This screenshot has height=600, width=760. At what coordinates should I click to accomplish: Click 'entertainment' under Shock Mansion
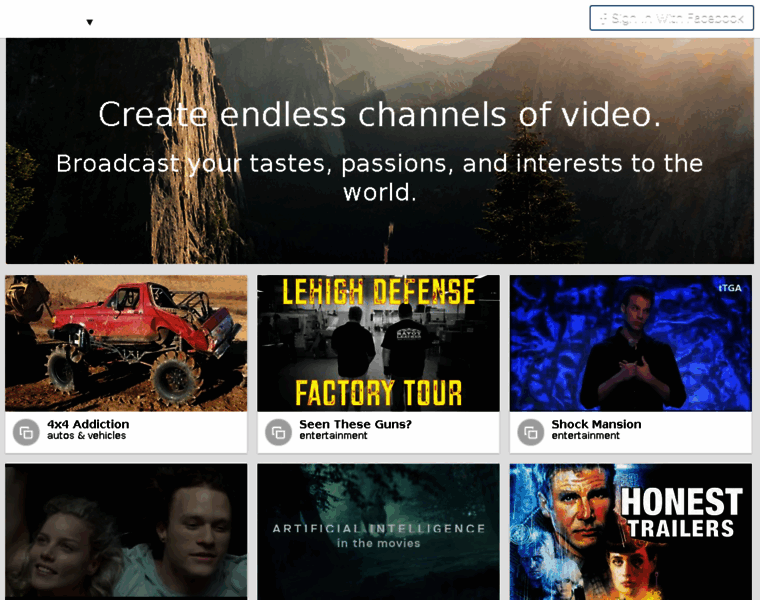[585, 436]
